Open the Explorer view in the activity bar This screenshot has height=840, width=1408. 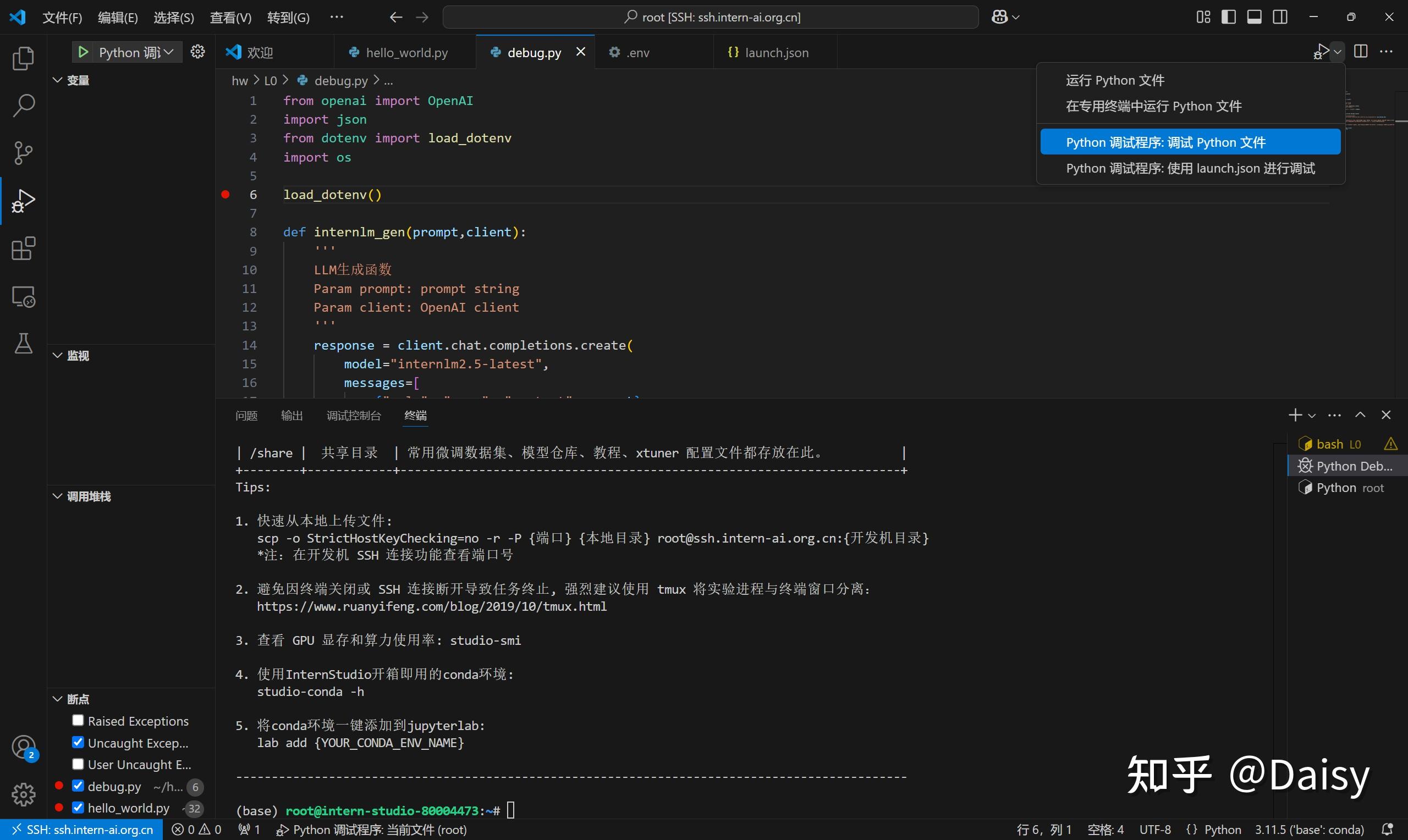click(x=23, y=58)
